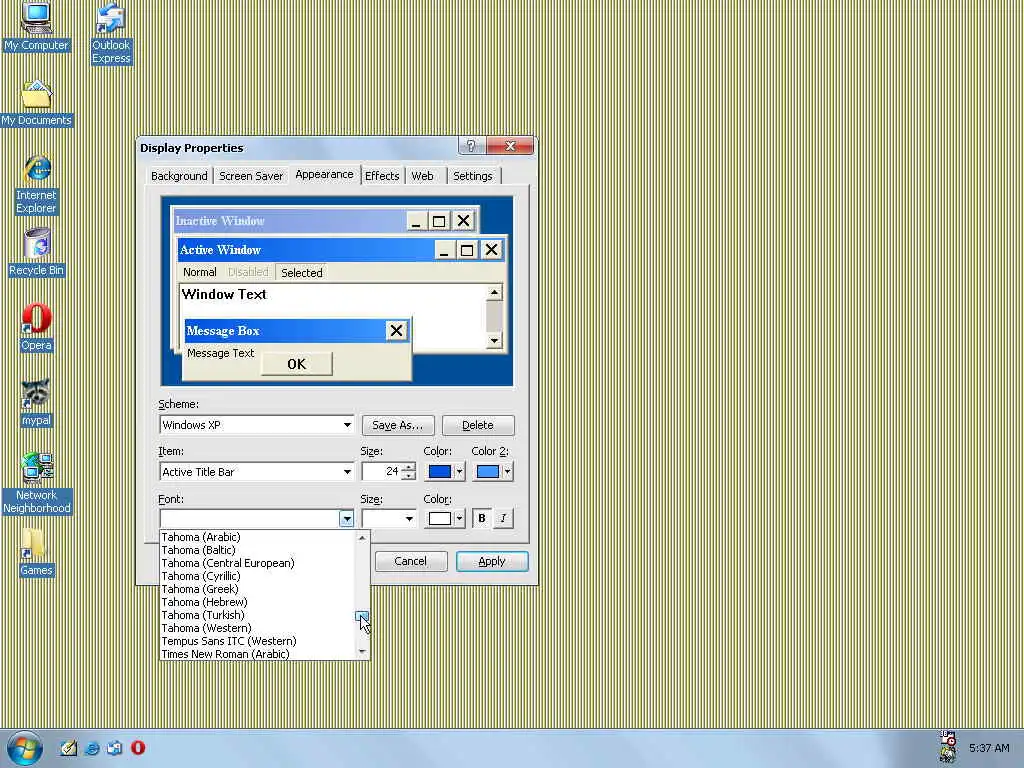
Task: Open the item Color picker dropdown arrow
Action: click(x=459, y=472)
